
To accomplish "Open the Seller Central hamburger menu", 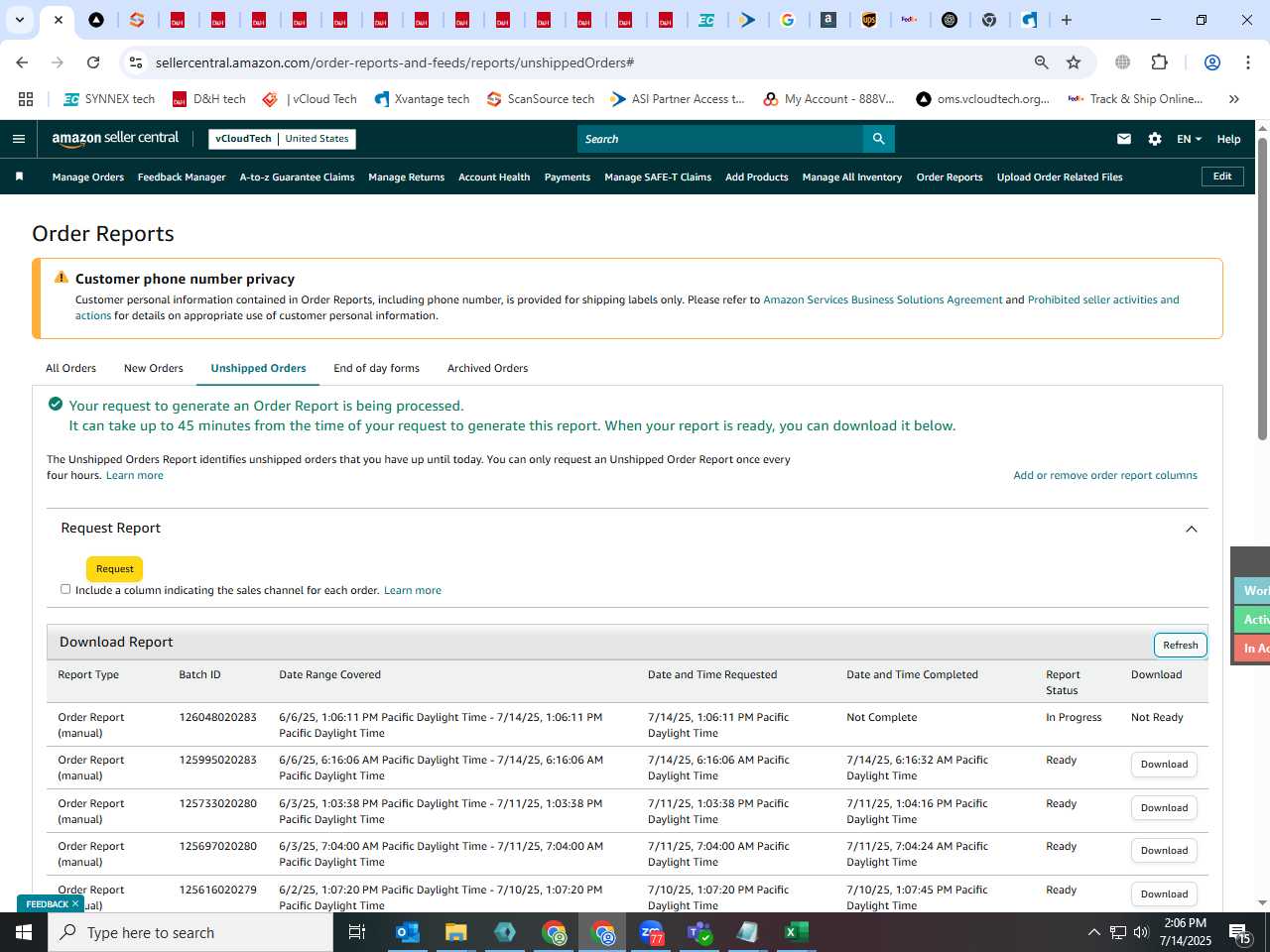I will coord(19,139).
